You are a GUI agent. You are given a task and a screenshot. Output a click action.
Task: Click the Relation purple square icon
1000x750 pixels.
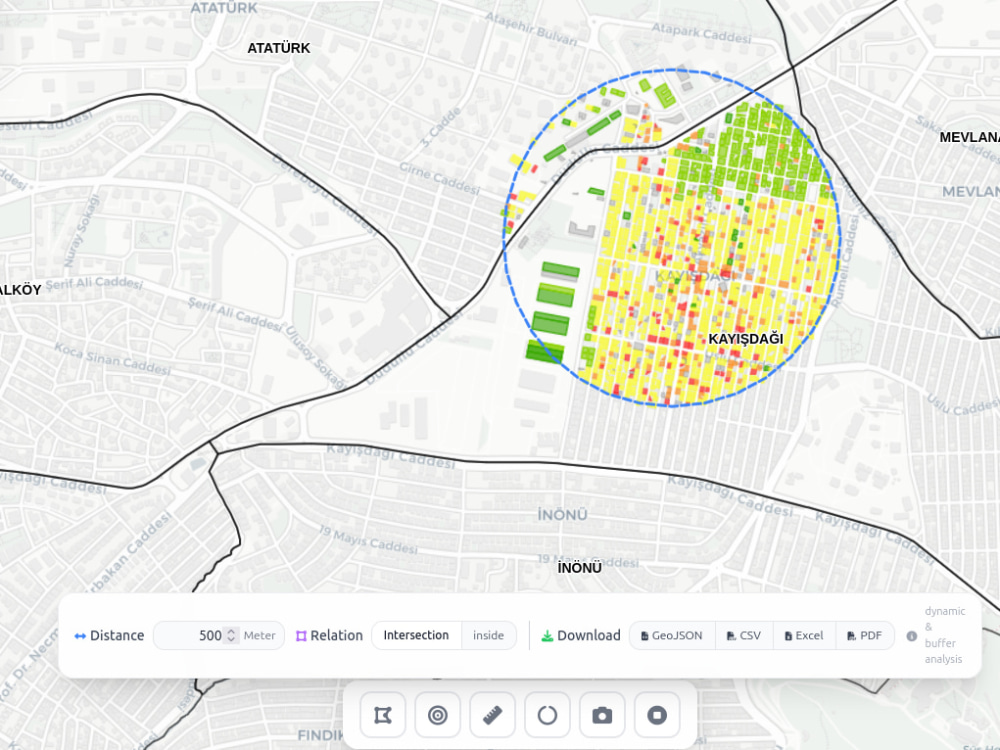click(301, 635)
